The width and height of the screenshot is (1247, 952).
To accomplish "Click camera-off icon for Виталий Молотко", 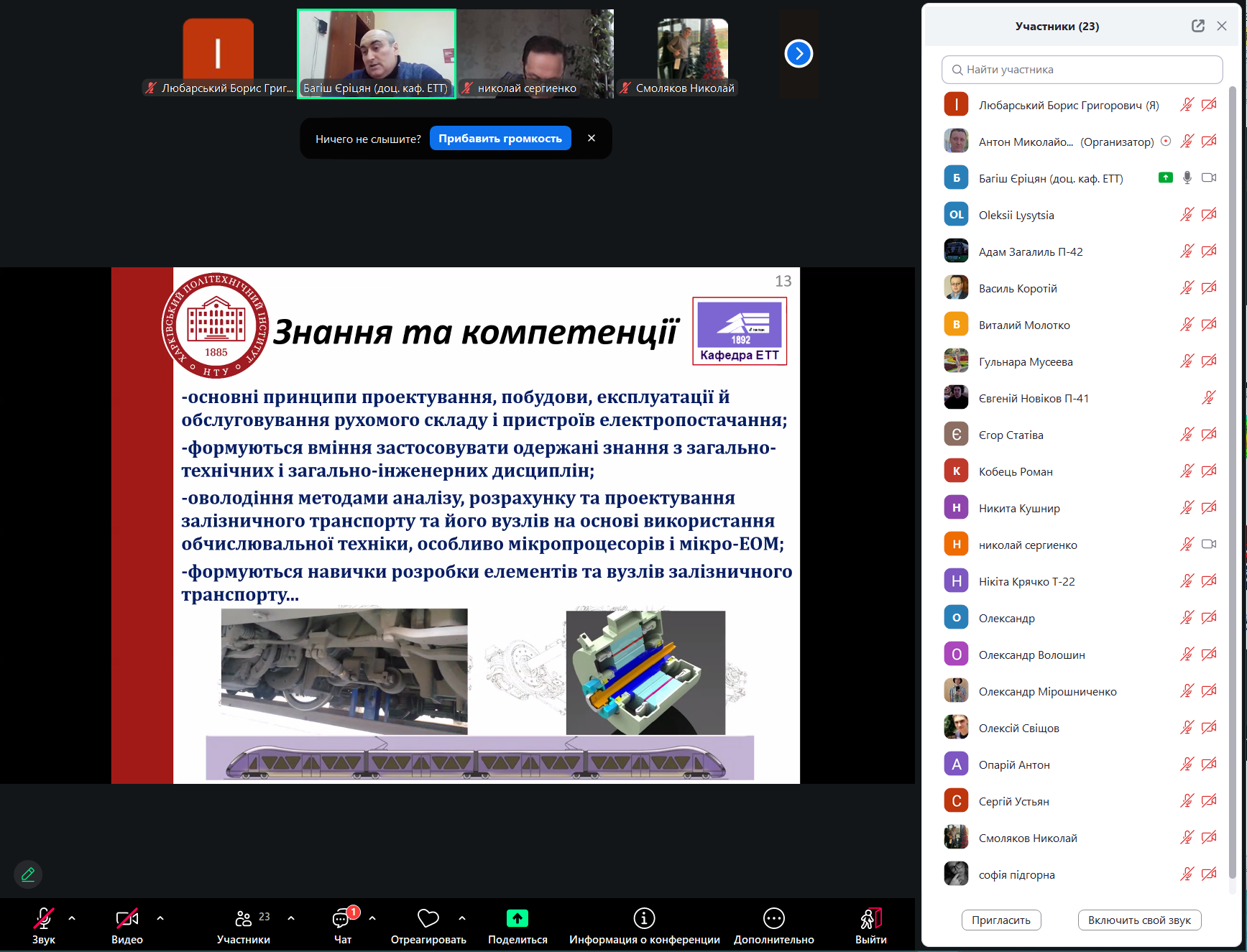I will pyautogui.click(x=1210, y=325).
